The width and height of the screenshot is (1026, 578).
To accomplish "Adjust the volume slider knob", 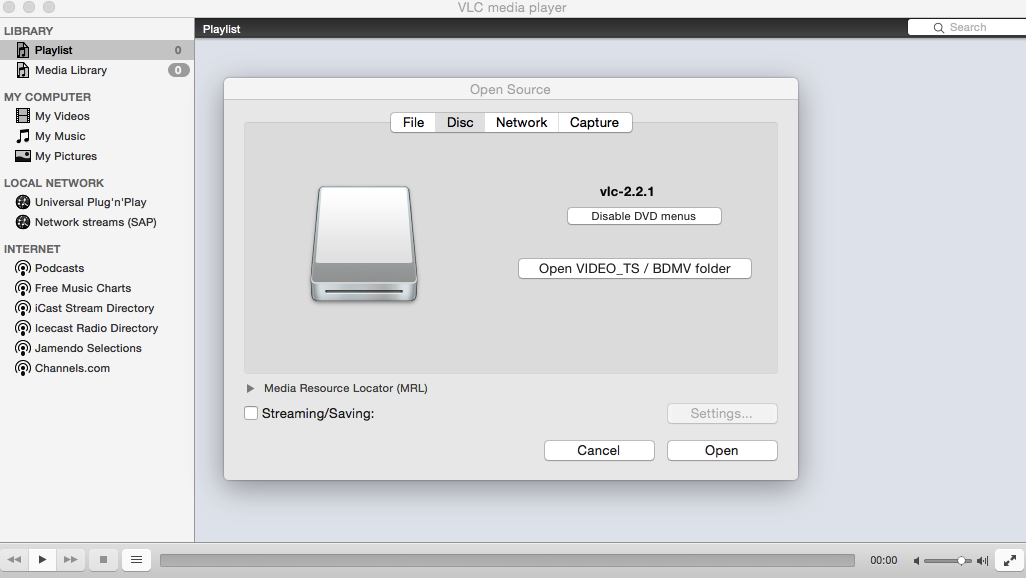I will coord(961,561).
